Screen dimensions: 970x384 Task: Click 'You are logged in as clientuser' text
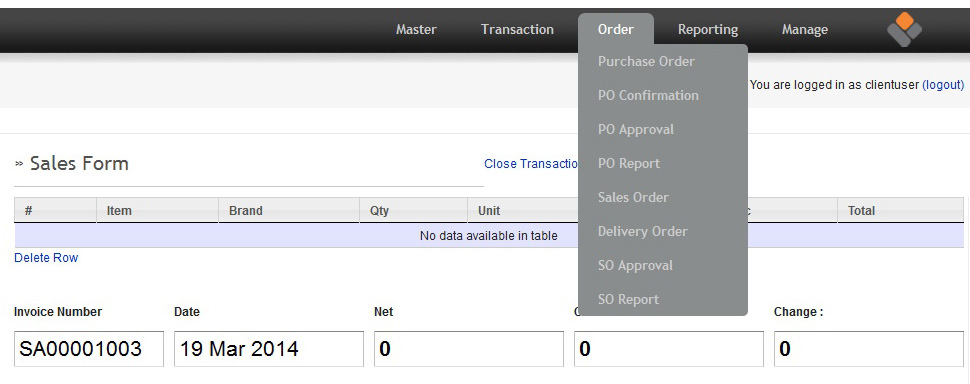(835, 85)
